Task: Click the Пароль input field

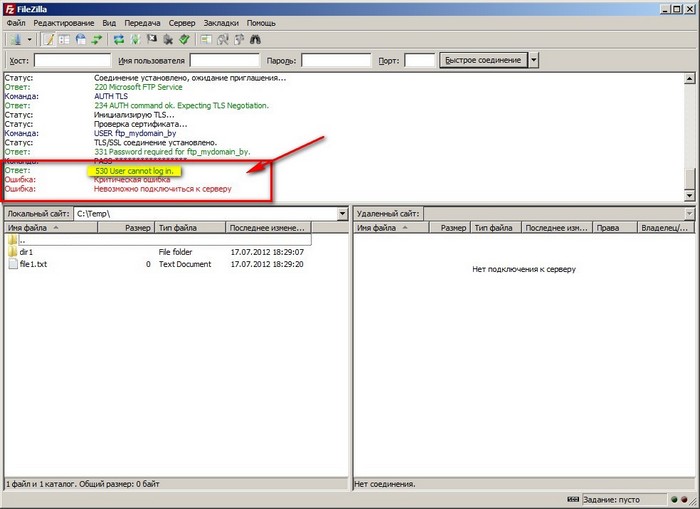Action: [336, 60]
